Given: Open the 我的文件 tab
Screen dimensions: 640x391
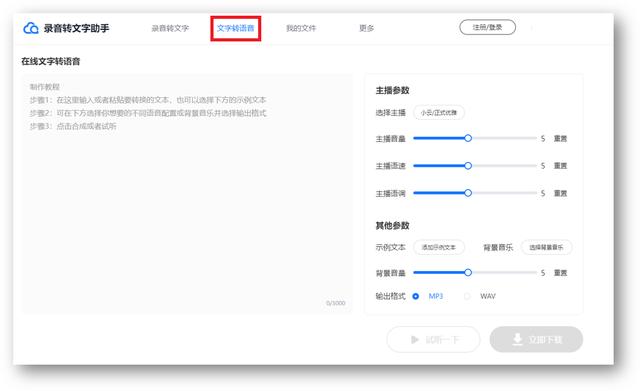Looking at the screenshot, I should [x=301, y=28].
